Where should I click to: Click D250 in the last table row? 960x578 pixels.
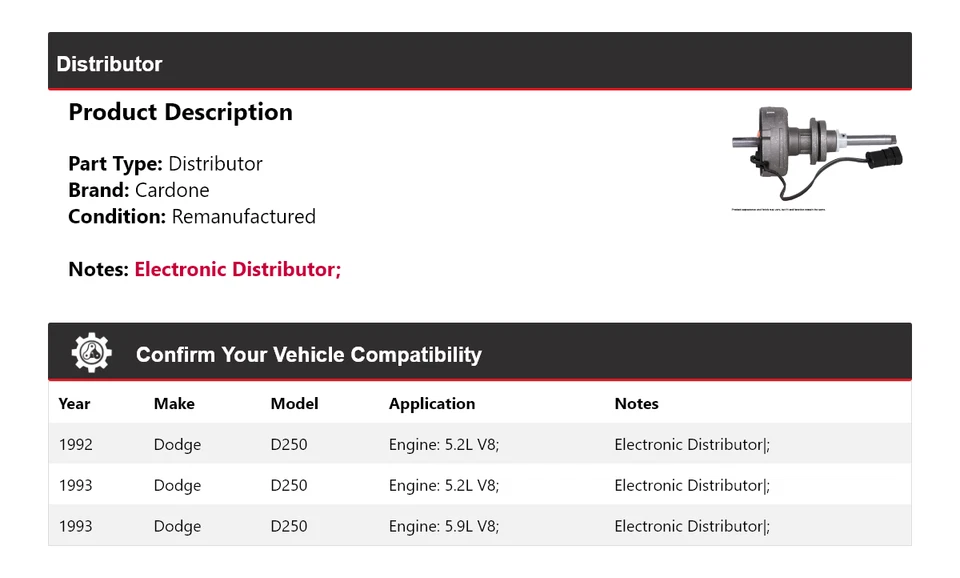(289, 526)
